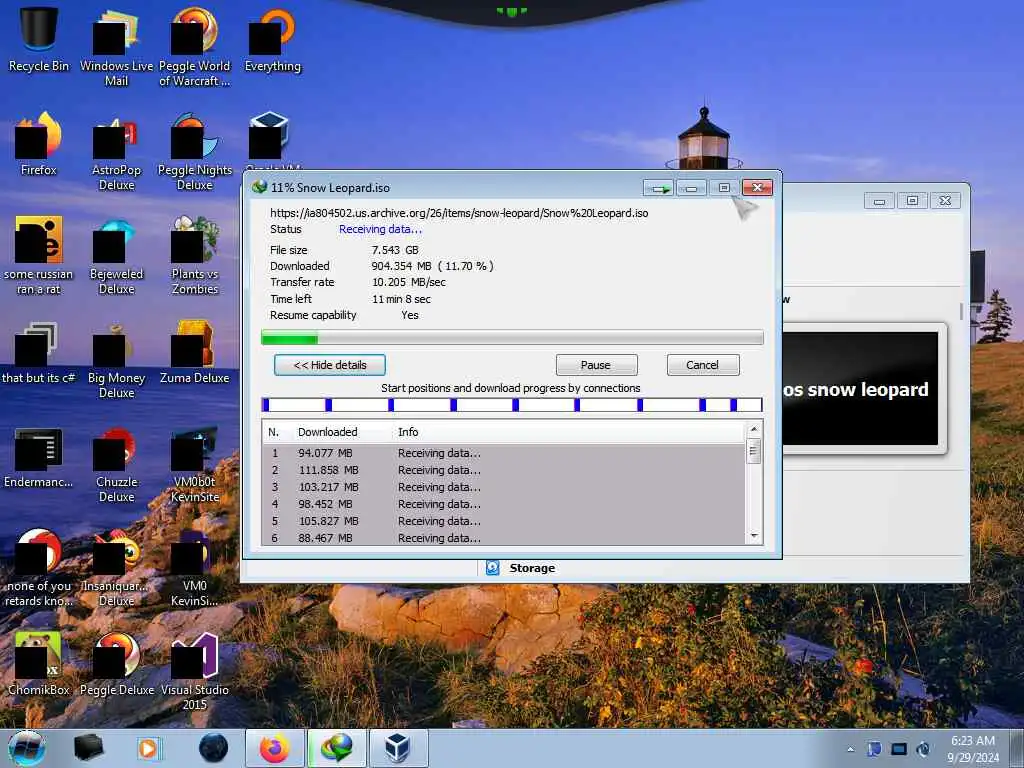Open Firefox from the taskbar
Screen dimensions: 1024x768
275,748
